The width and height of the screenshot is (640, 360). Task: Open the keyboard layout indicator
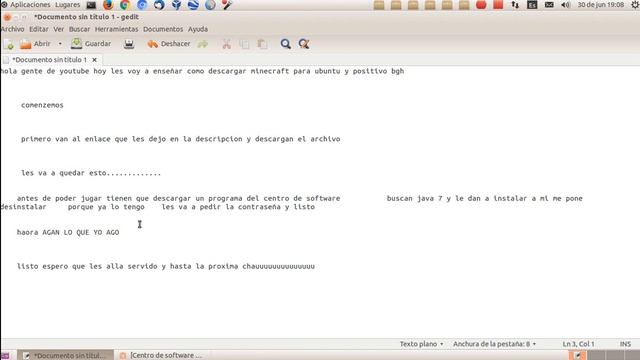532,5
